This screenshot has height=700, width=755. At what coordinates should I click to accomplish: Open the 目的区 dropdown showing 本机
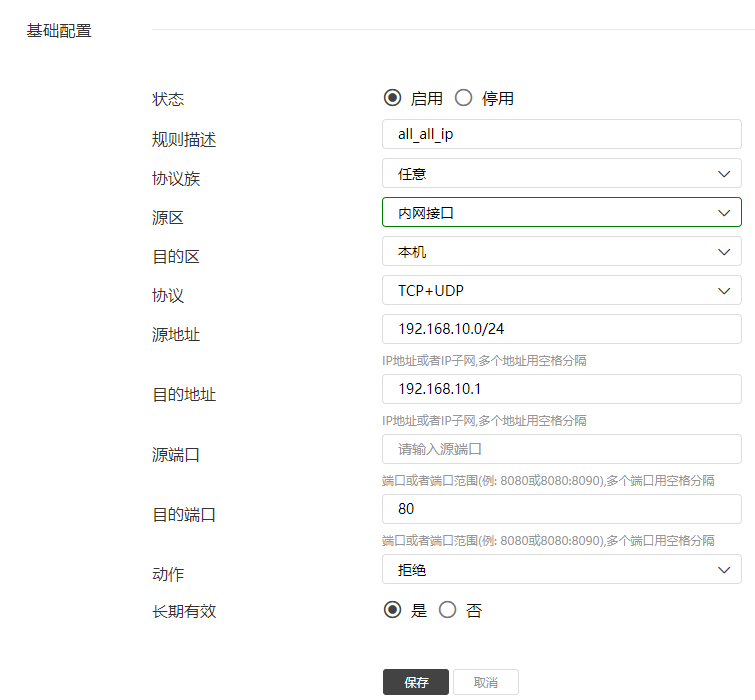(550, 251)
